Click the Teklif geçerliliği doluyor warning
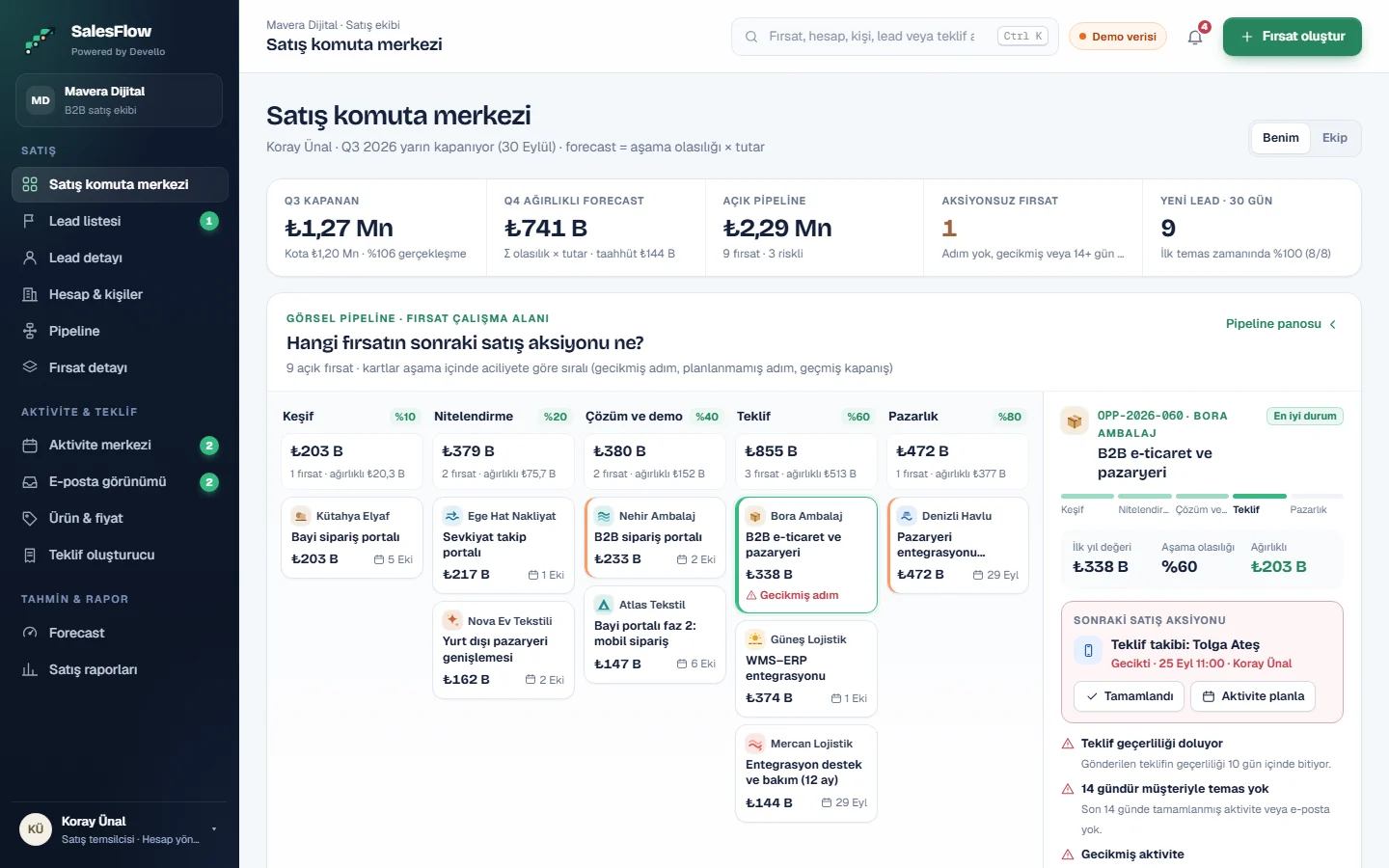Screen dimensions: 1389x868 point(1202,753)
